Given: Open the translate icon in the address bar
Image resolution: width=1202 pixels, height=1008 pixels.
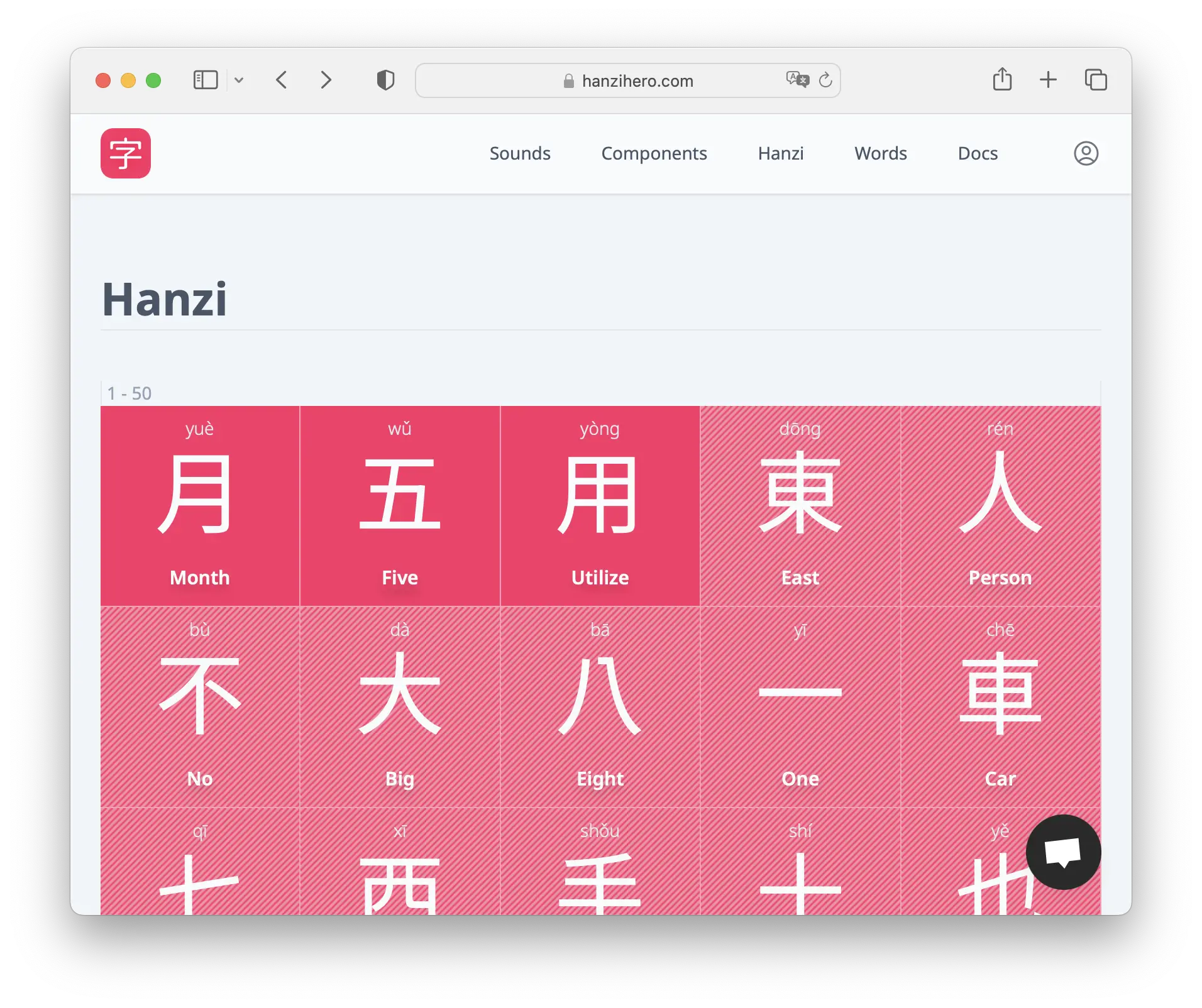Looking at the screenshot, I should click(797, 80).
